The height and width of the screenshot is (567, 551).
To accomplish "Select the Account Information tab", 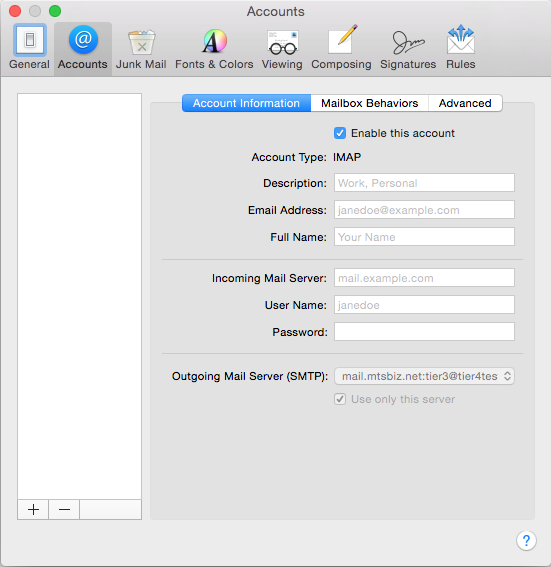I will click(x=246, y=103).
